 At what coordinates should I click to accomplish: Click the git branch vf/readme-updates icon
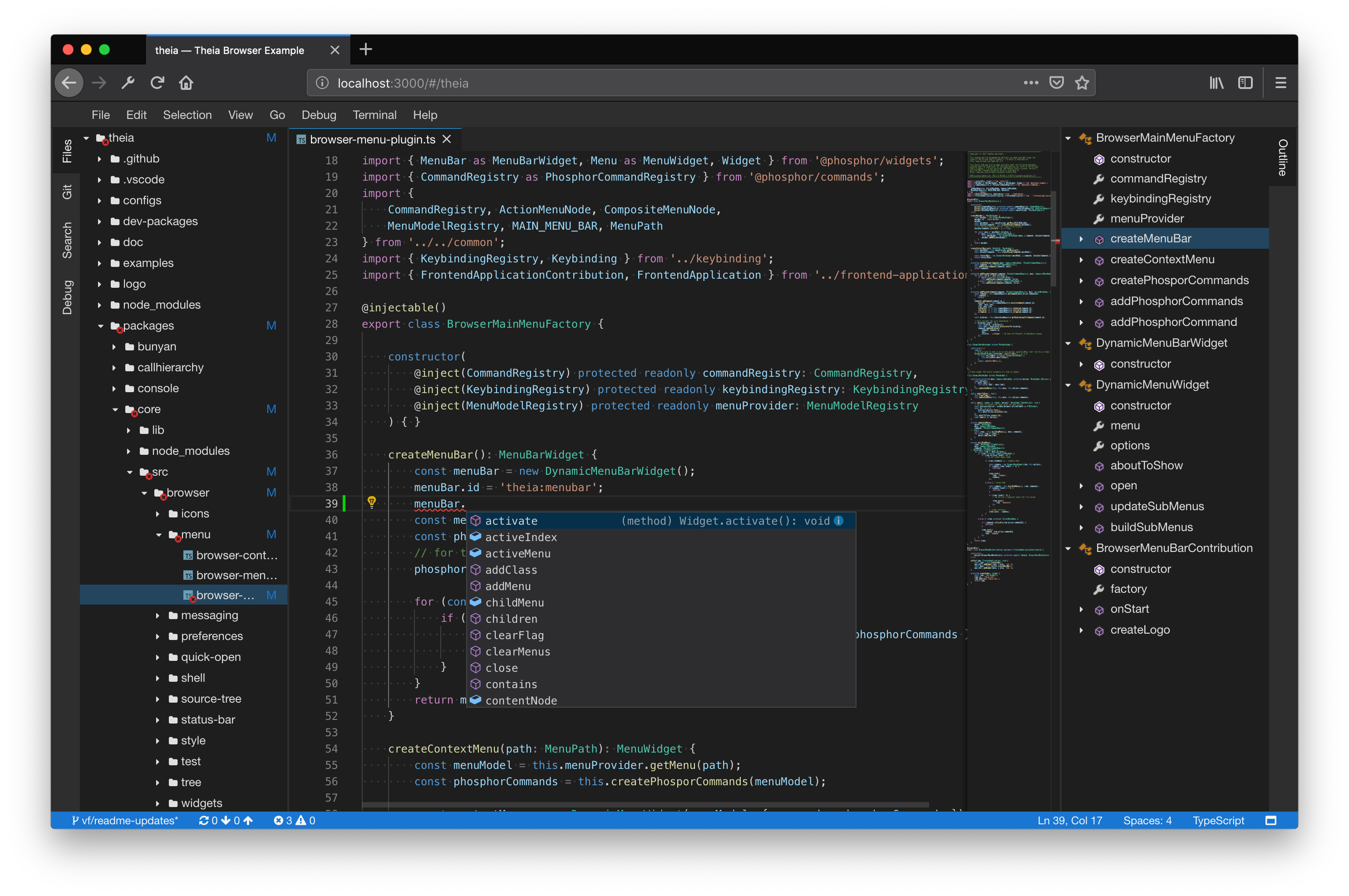75,820
